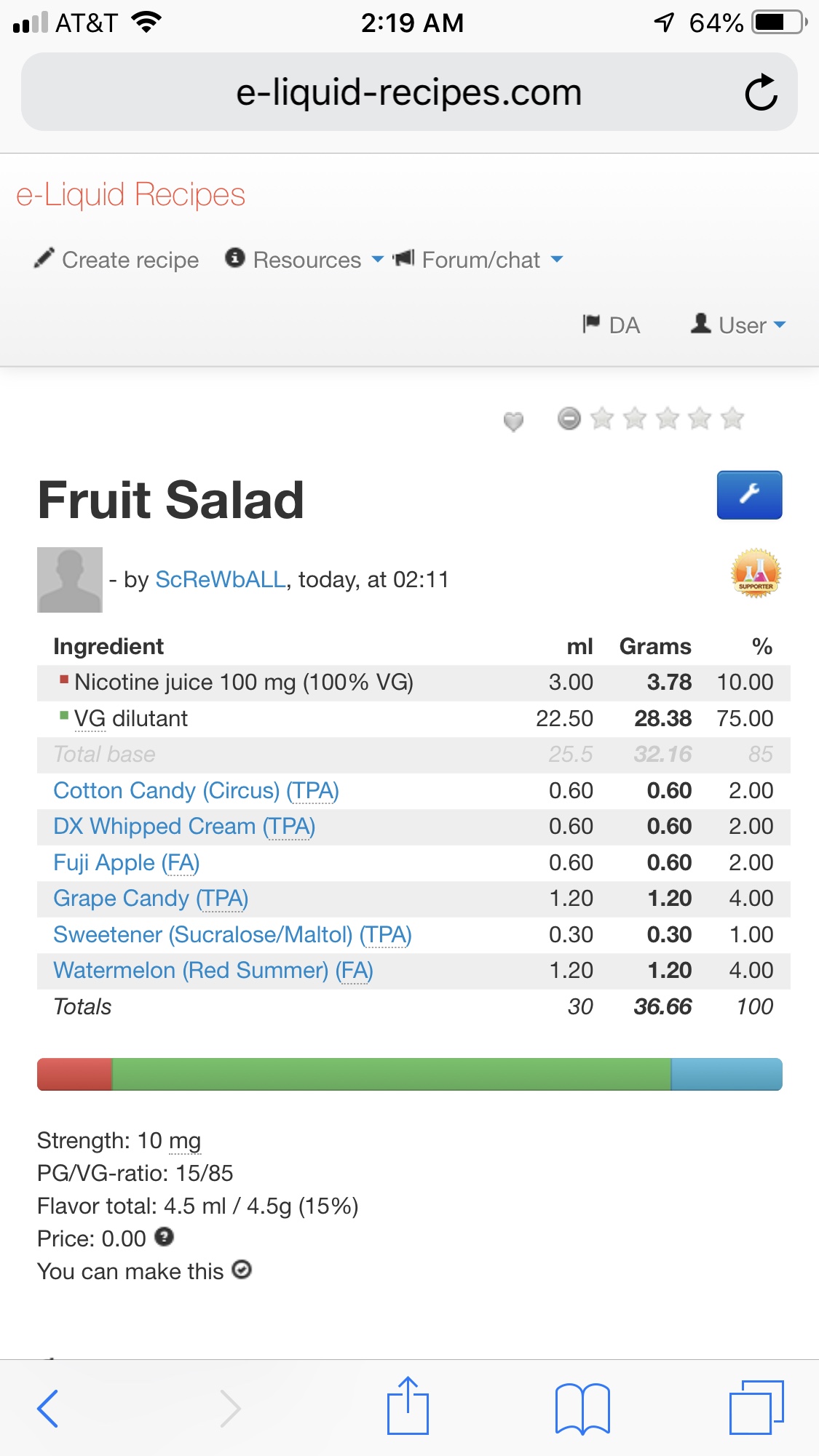819x1456 pixels.
Task: Go back with Safari back arrow
Action: tap(48, 1408)
